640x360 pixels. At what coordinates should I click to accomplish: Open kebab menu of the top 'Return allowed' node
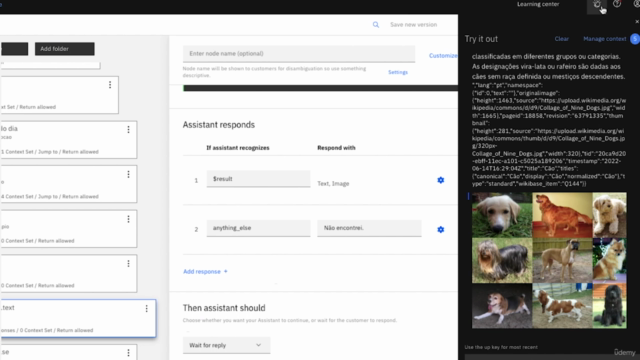[x=110, y=84]
